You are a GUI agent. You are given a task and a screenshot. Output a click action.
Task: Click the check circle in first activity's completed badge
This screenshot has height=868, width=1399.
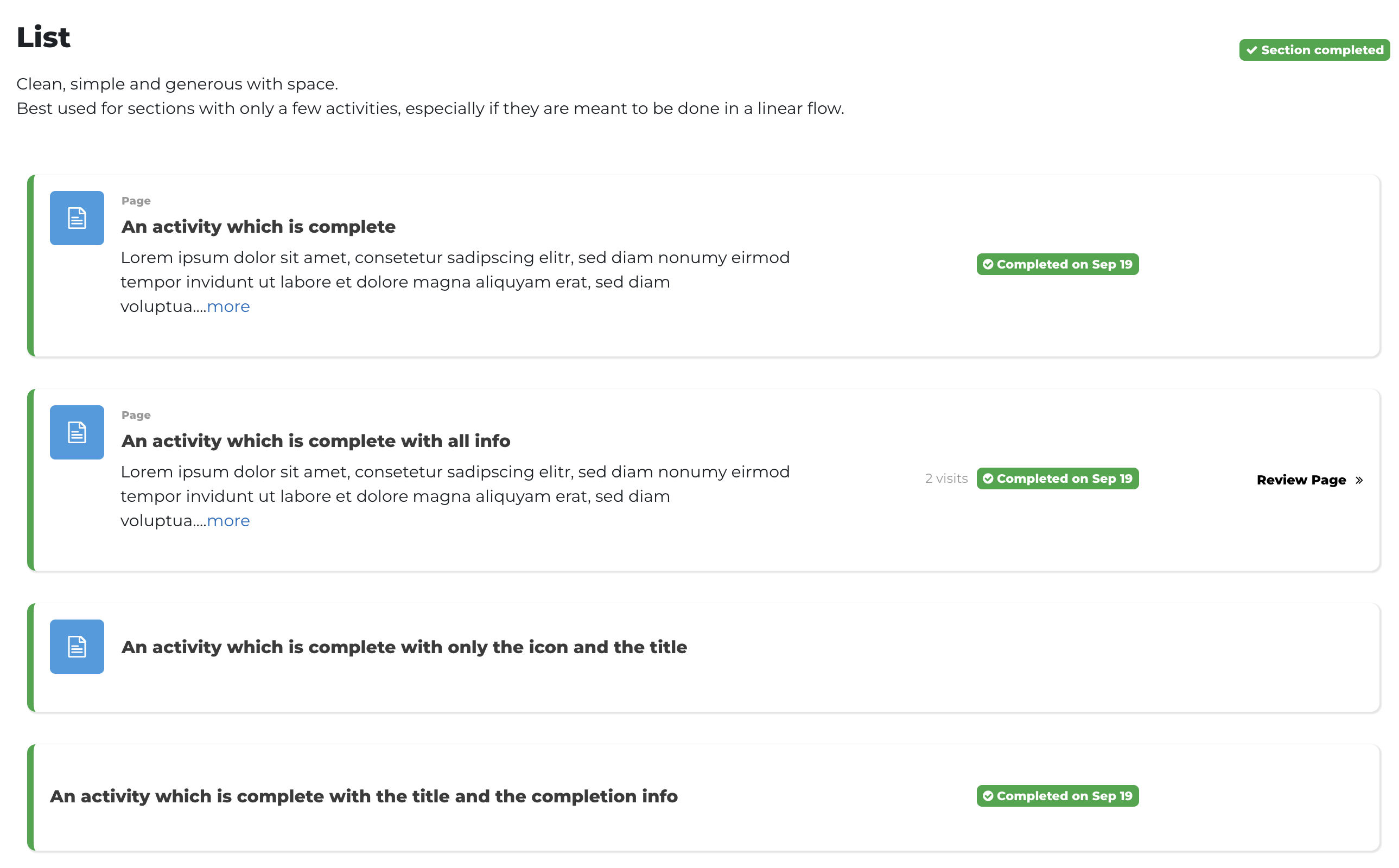pos(988,264)
